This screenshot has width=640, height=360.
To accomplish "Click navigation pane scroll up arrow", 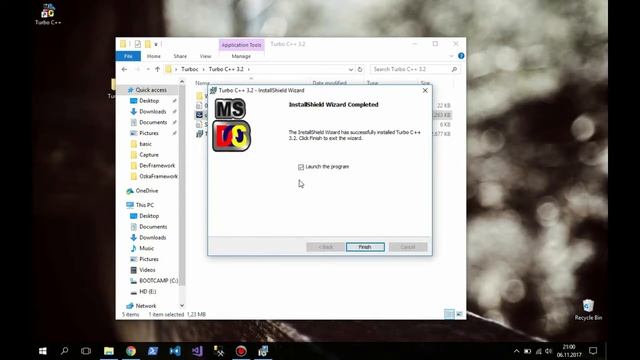I will click(x=182, y=82).
